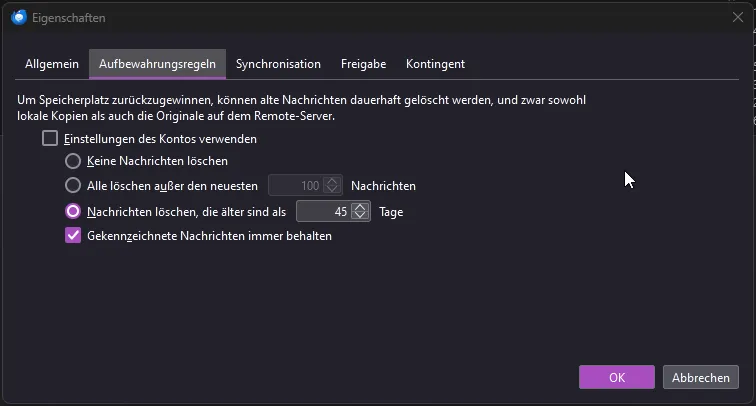Click the Nachrichten label after the count field
Screen dimensions: 756x406
(383, 186)
